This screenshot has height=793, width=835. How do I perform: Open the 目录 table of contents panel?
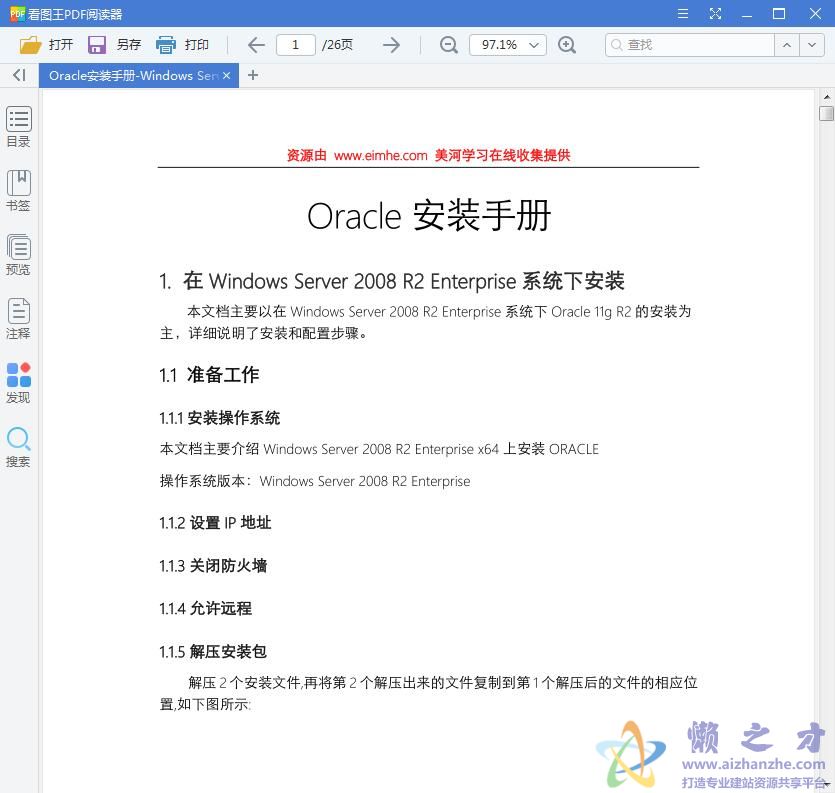tap(18, 125)
